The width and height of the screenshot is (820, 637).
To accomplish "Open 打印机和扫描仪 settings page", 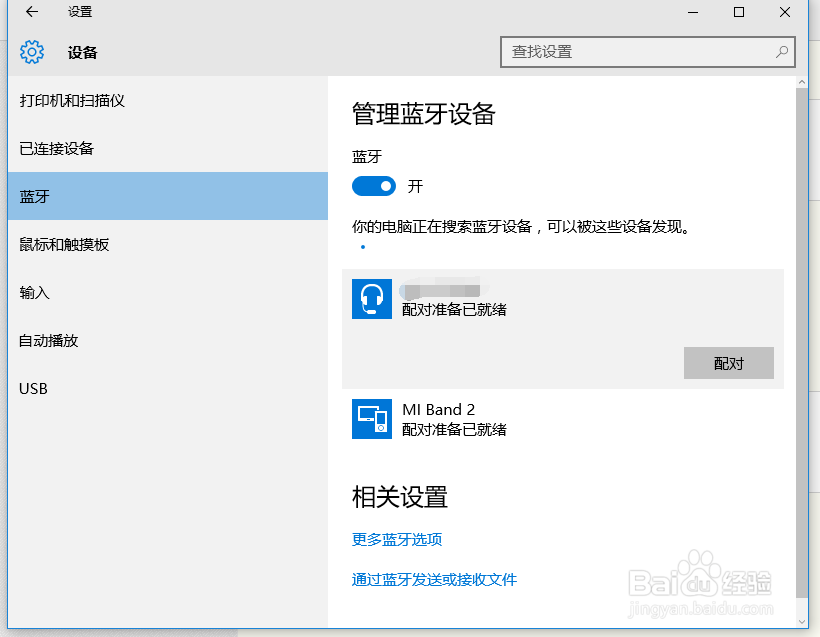I will pyautogui.click(x=72, y=101).
